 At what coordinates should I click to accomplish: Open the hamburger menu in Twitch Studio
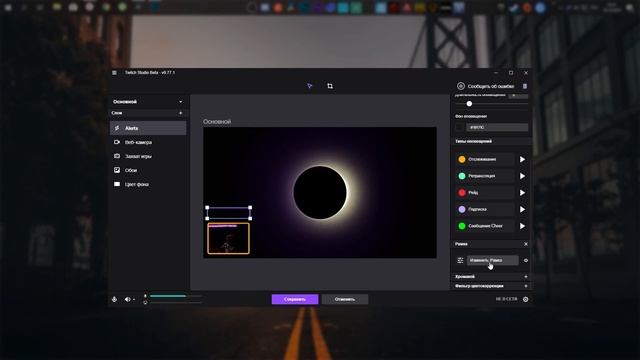pyautogui.click(x=114, y=73)
